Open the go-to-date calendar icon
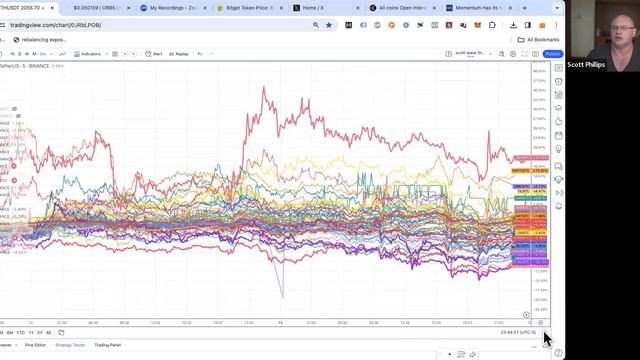 click(61, 333)
